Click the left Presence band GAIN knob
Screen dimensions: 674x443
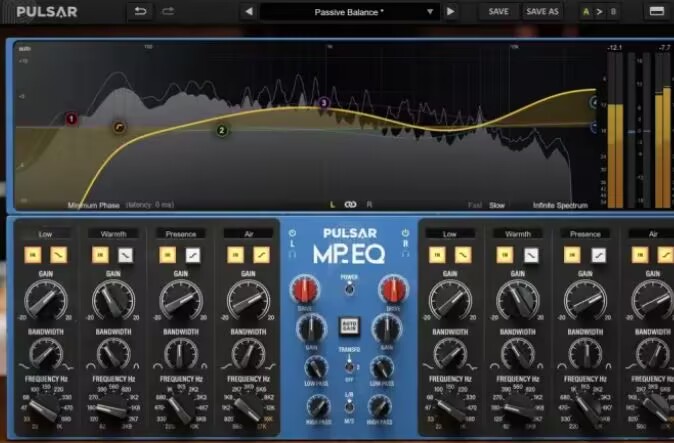tap(181, 300)
